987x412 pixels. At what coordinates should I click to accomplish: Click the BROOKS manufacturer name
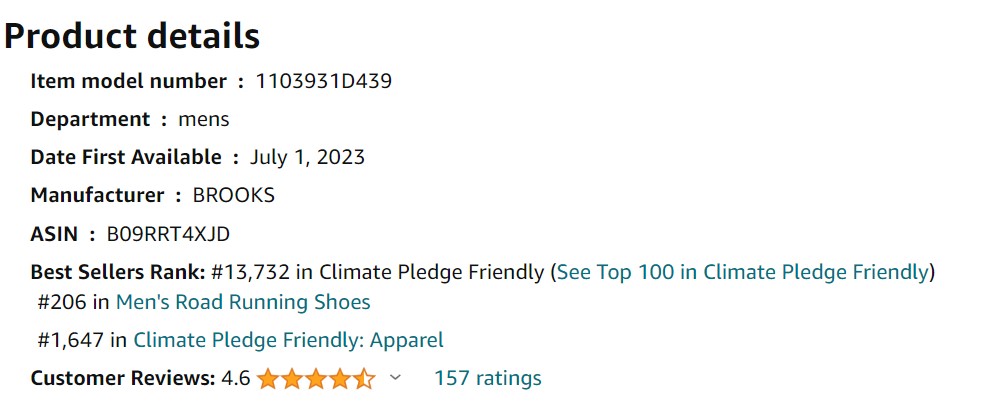tap(234, 196)
